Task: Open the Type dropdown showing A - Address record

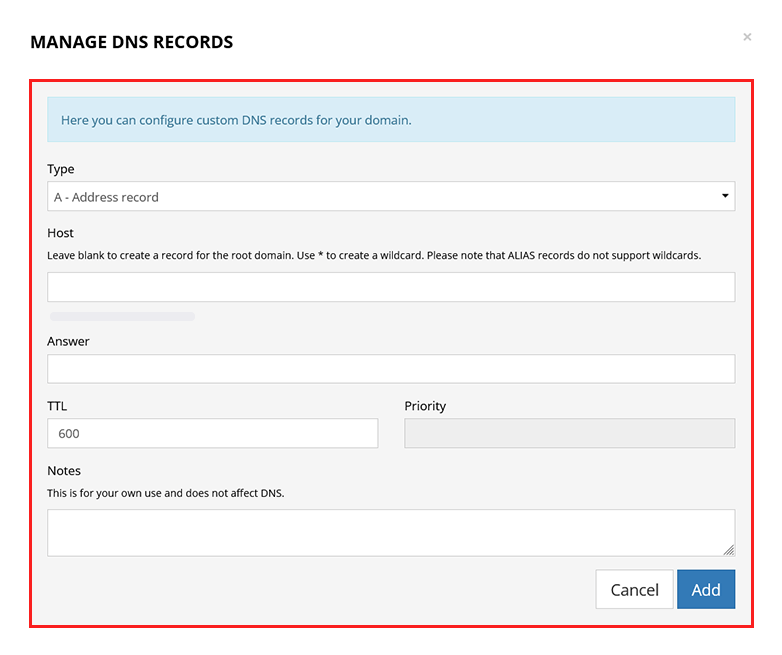Action: click(x=391, y=196)
